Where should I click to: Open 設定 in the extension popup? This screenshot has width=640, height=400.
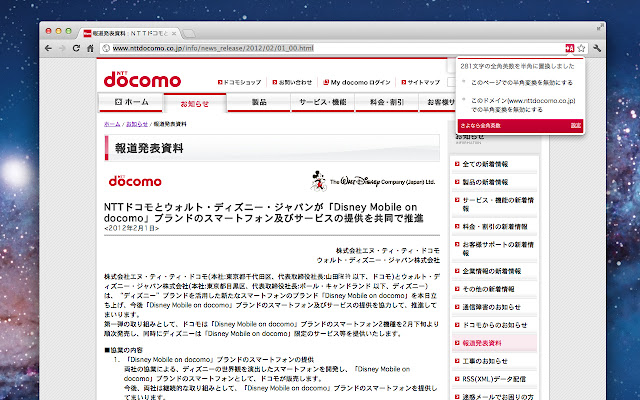[576, 126]
